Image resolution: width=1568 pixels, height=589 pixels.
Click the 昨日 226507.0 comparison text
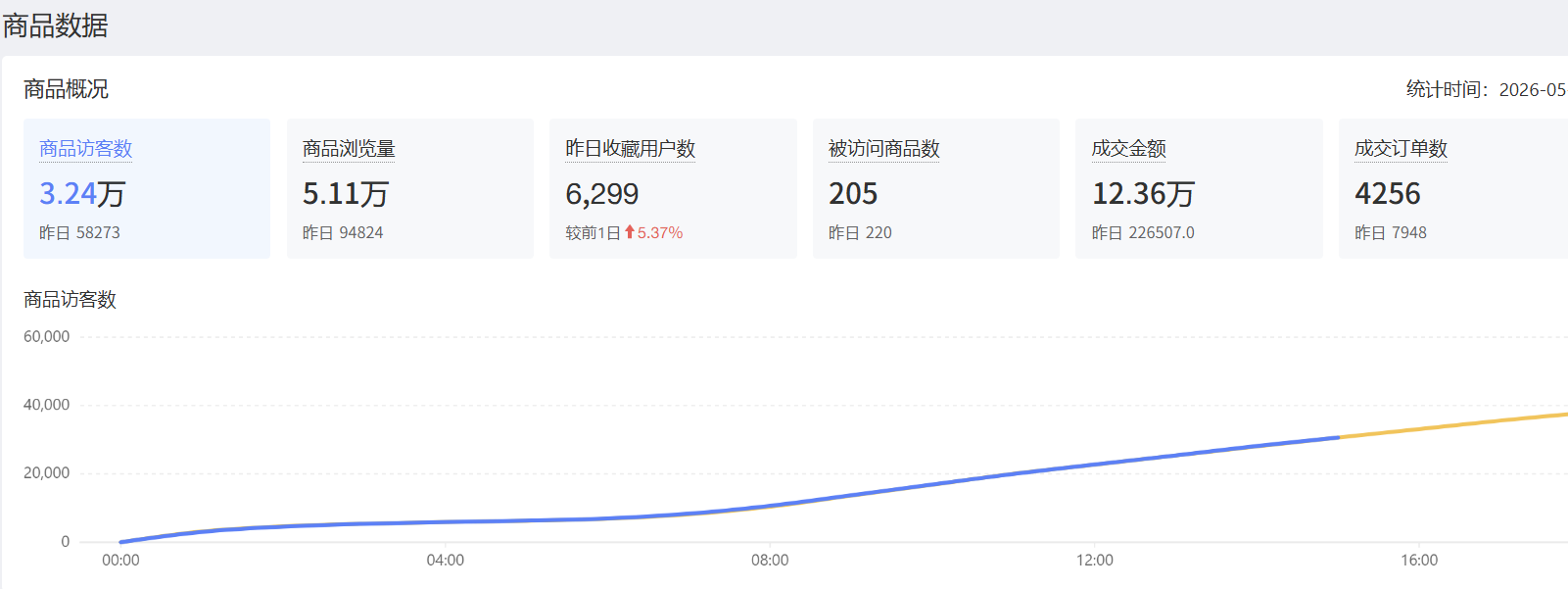pyautogui.click(x=1143, y=233)
